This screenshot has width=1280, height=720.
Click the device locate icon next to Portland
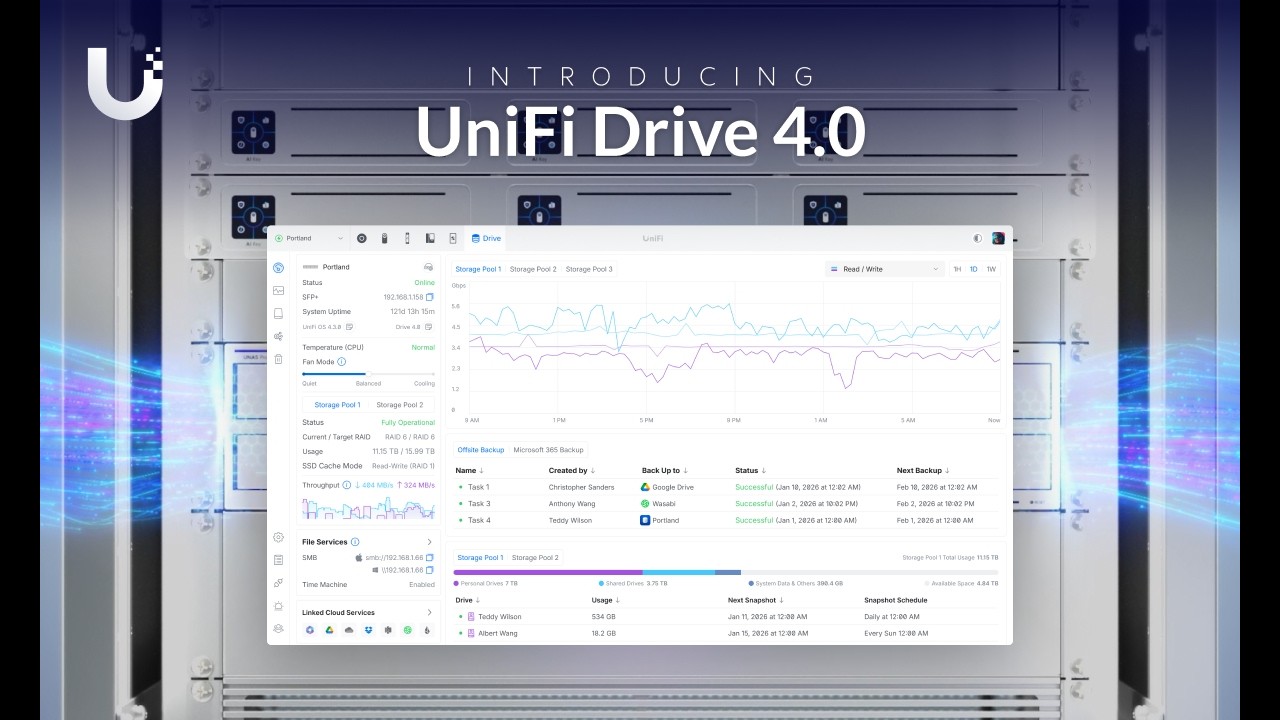click(x=429, y=267)
